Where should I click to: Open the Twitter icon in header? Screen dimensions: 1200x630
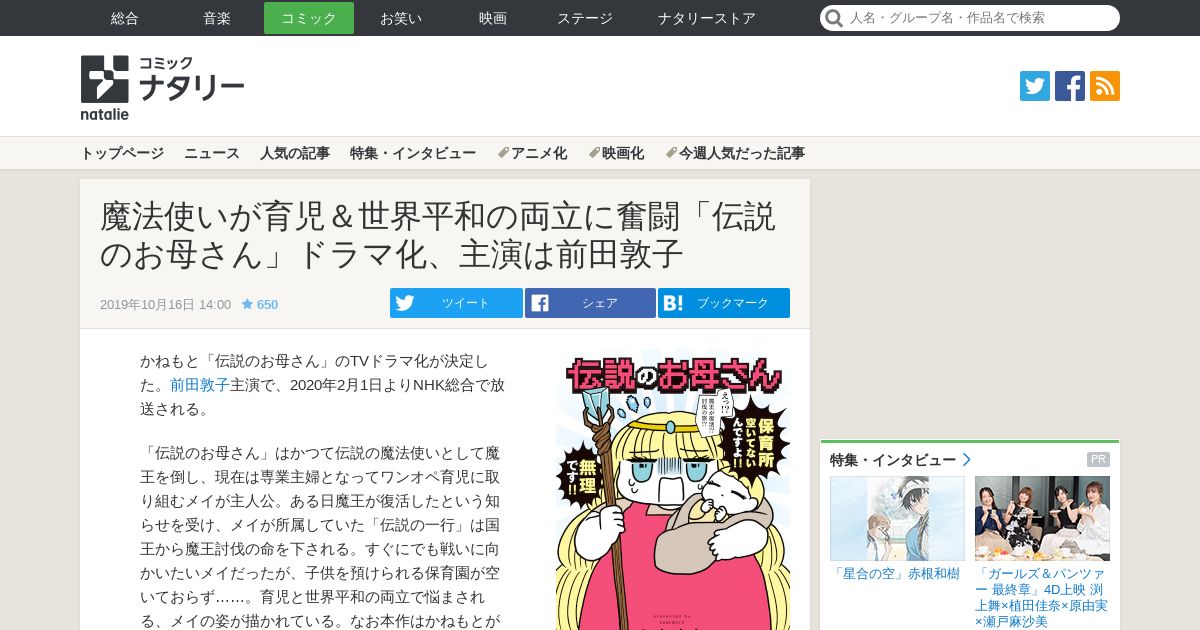(1035, 86)
